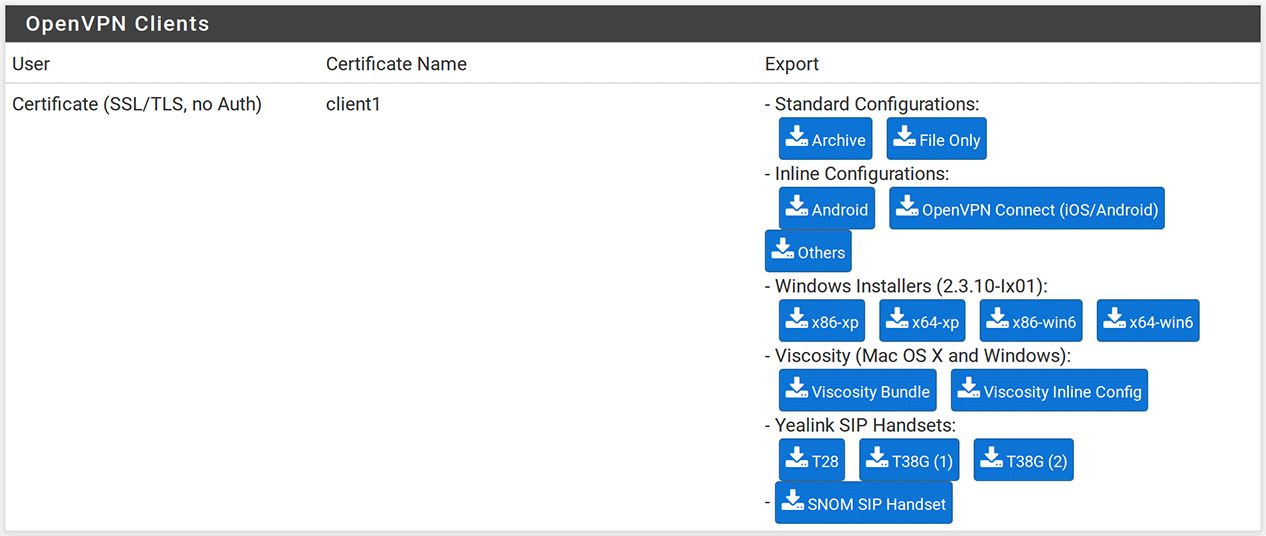Click the User column header

pyautogui.click(x=31, y=64)
